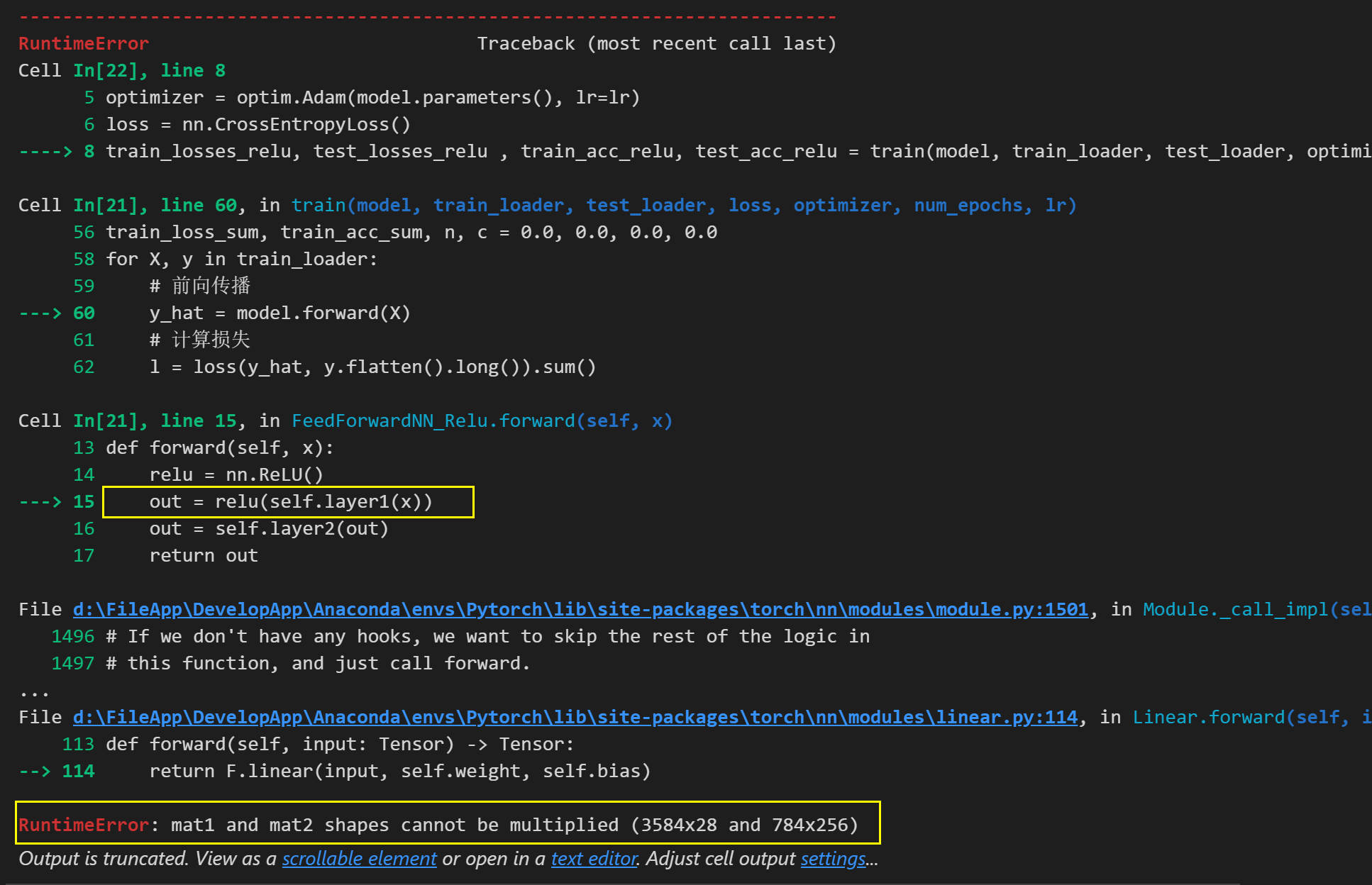1372x885 pixels.
Task: Click Module._call_impl function name
Action: tap(1235, 609)
